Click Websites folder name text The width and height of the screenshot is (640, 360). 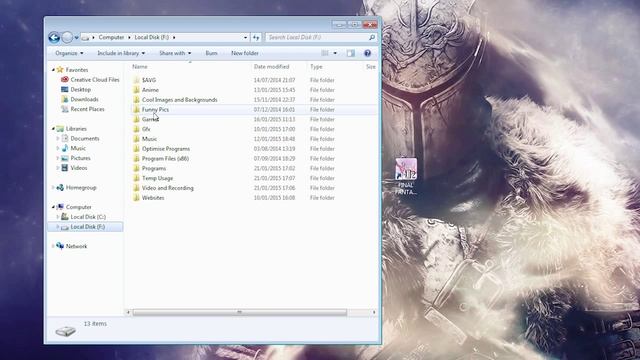(153, 198)
